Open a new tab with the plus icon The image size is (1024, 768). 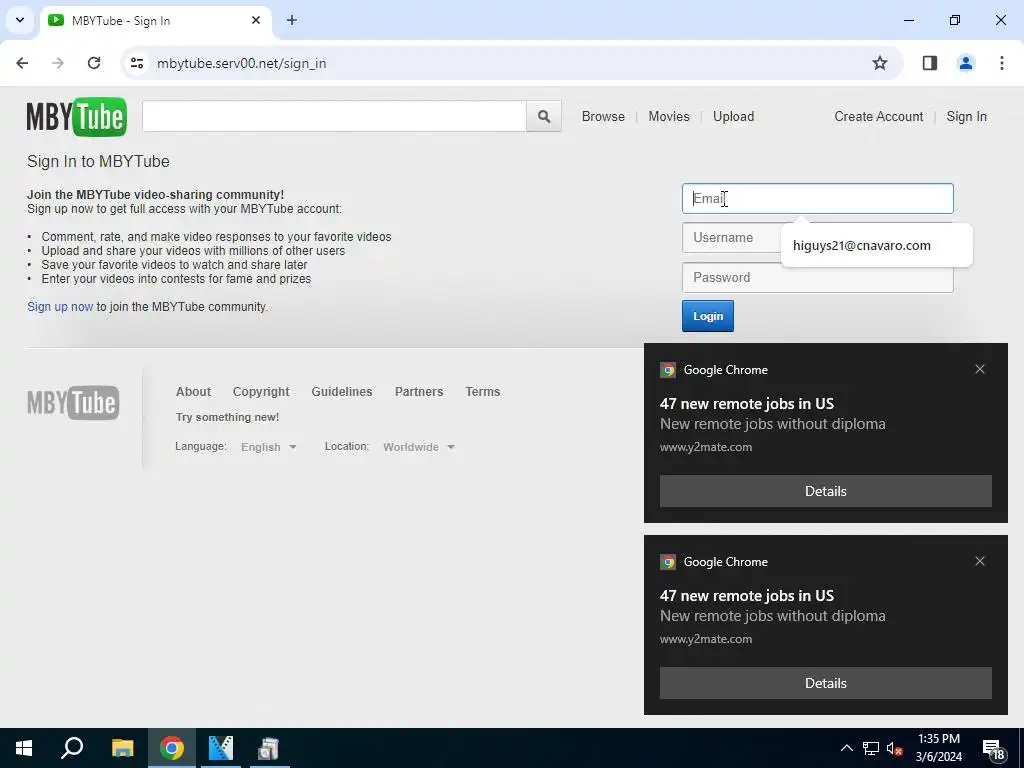pos(292,20)
